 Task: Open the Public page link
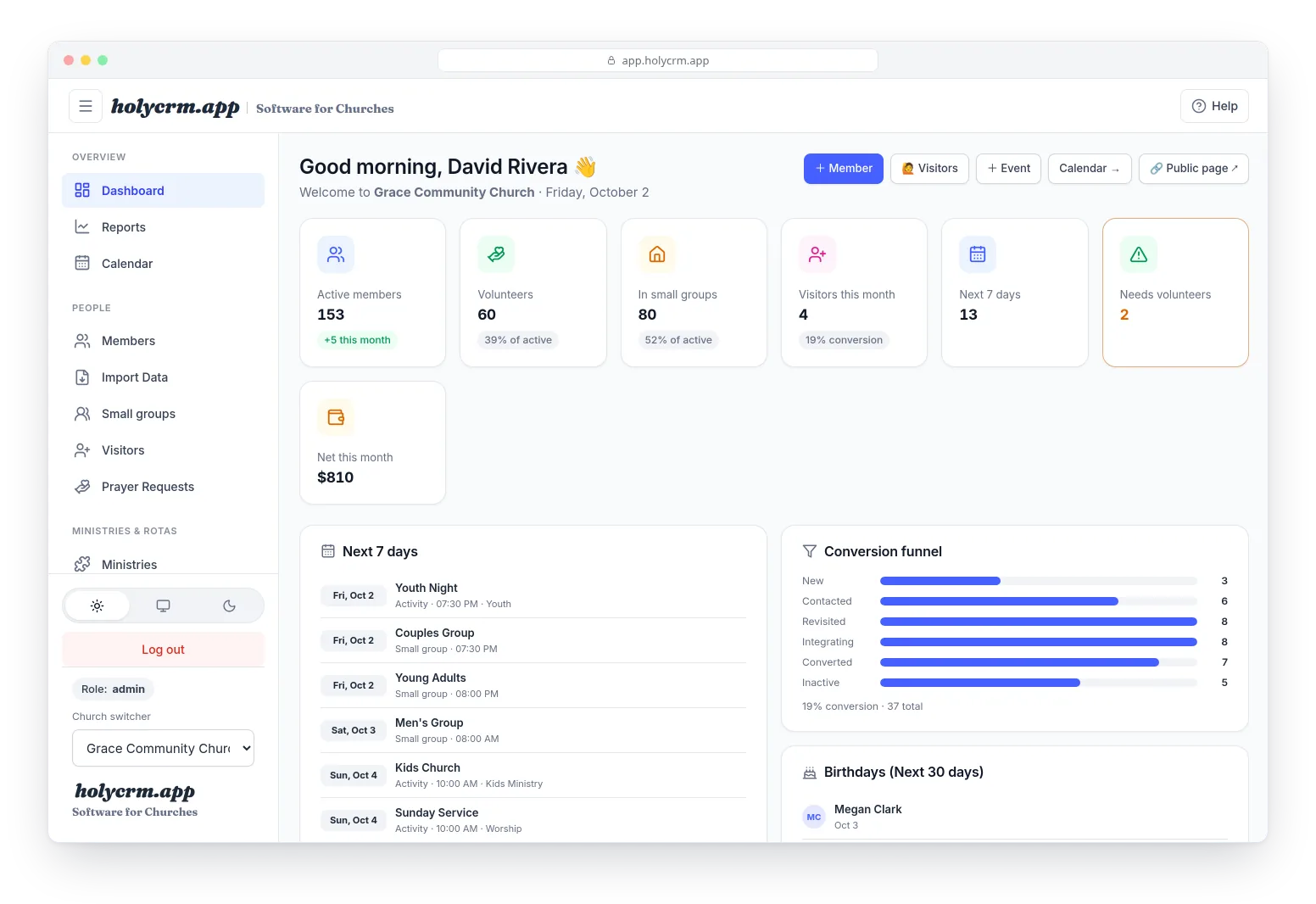pos(1194,168)
